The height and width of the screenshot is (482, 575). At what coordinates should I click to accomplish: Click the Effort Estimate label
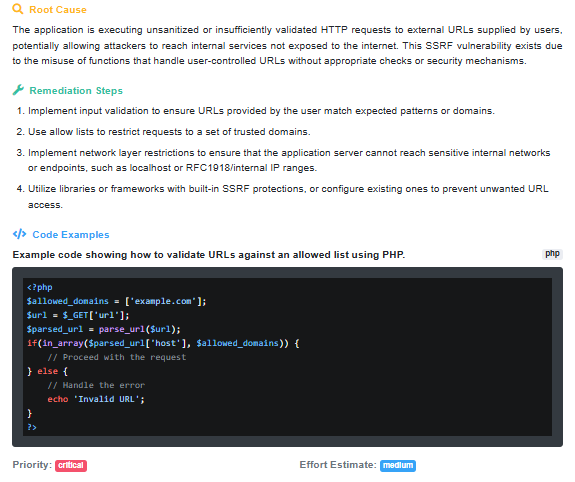(338, 465)
